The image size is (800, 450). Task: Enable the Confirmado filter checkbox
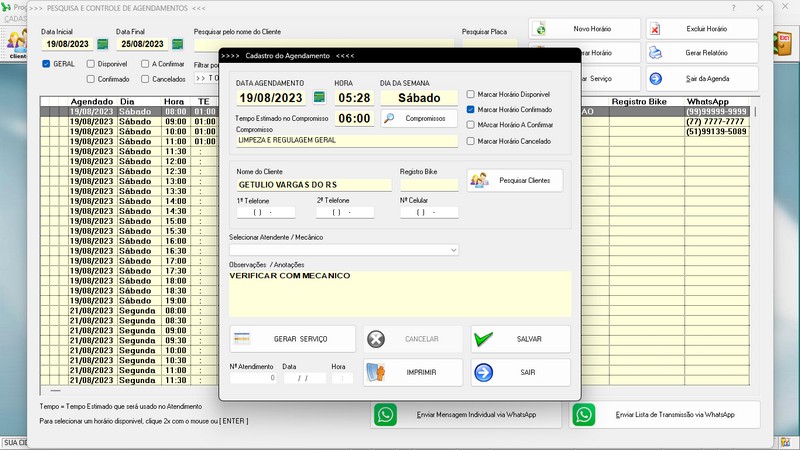(x=90, y=79)
